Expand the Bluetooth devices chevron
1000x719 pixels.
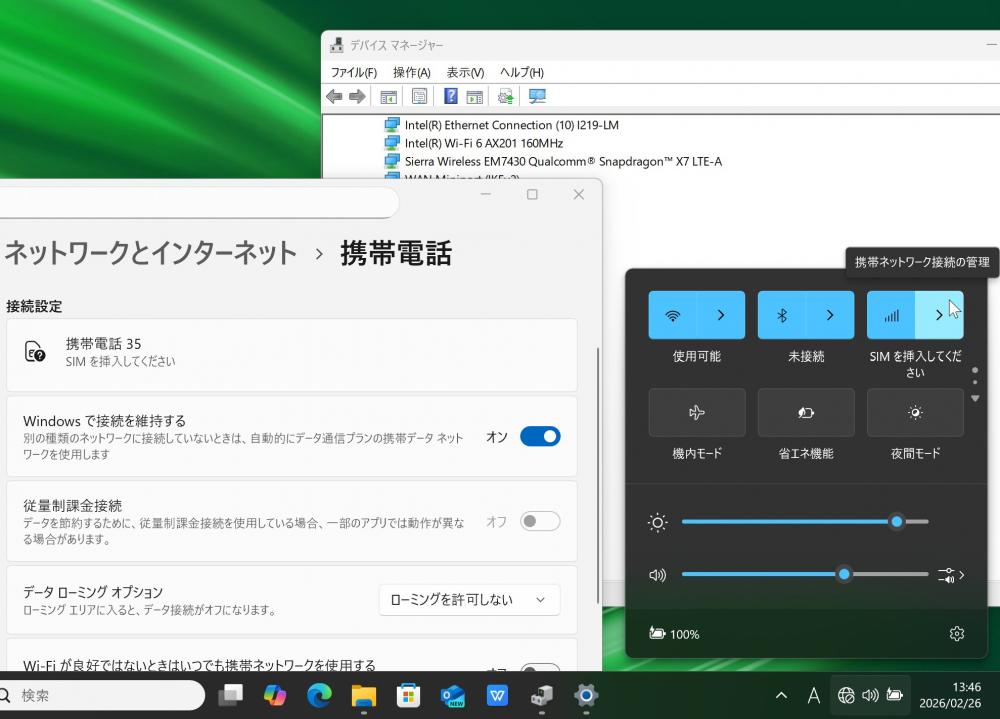click(830, 315)
